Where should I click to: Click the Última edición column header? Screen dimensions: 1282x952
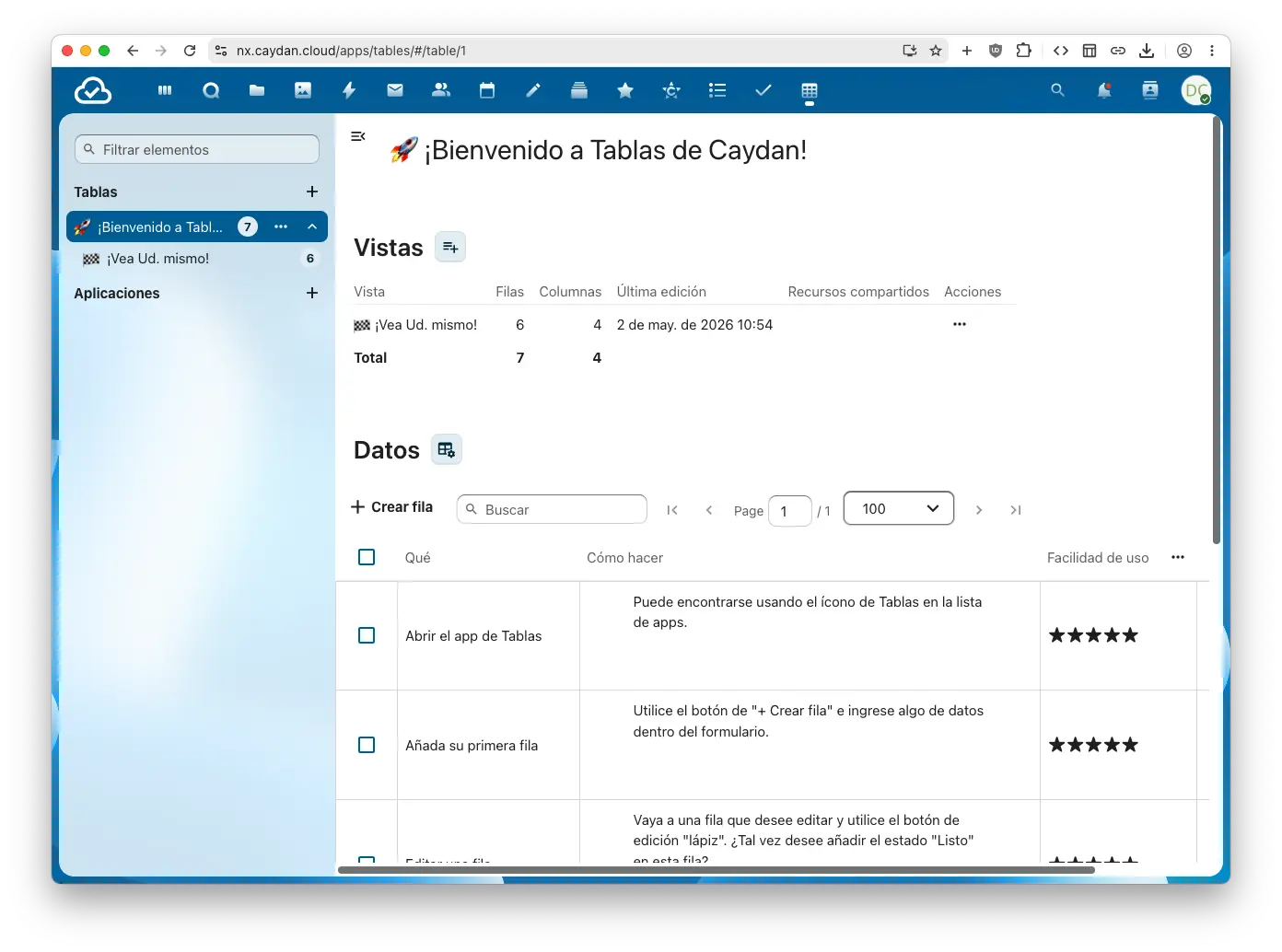662,292
